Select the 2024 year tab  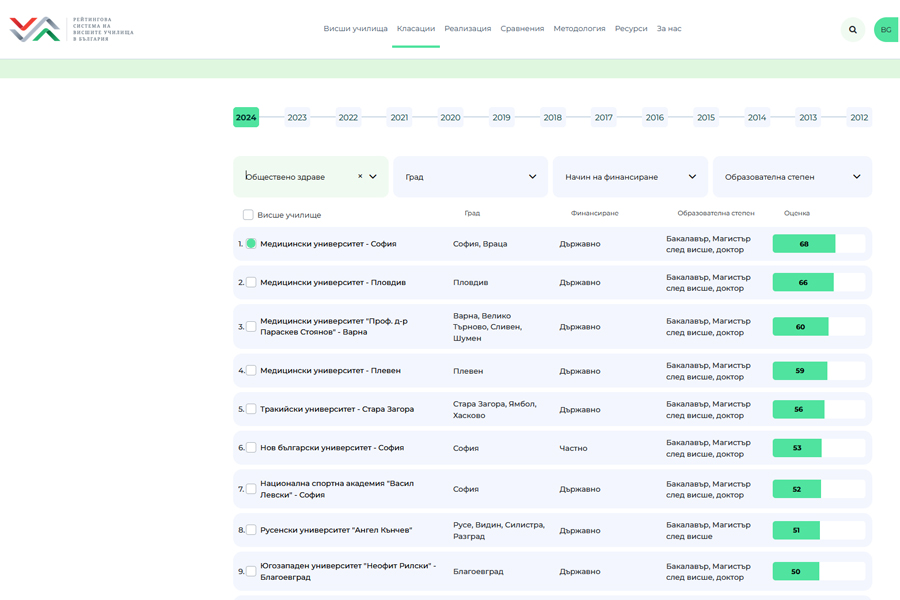pyautogui.click(x=246, y=117)
